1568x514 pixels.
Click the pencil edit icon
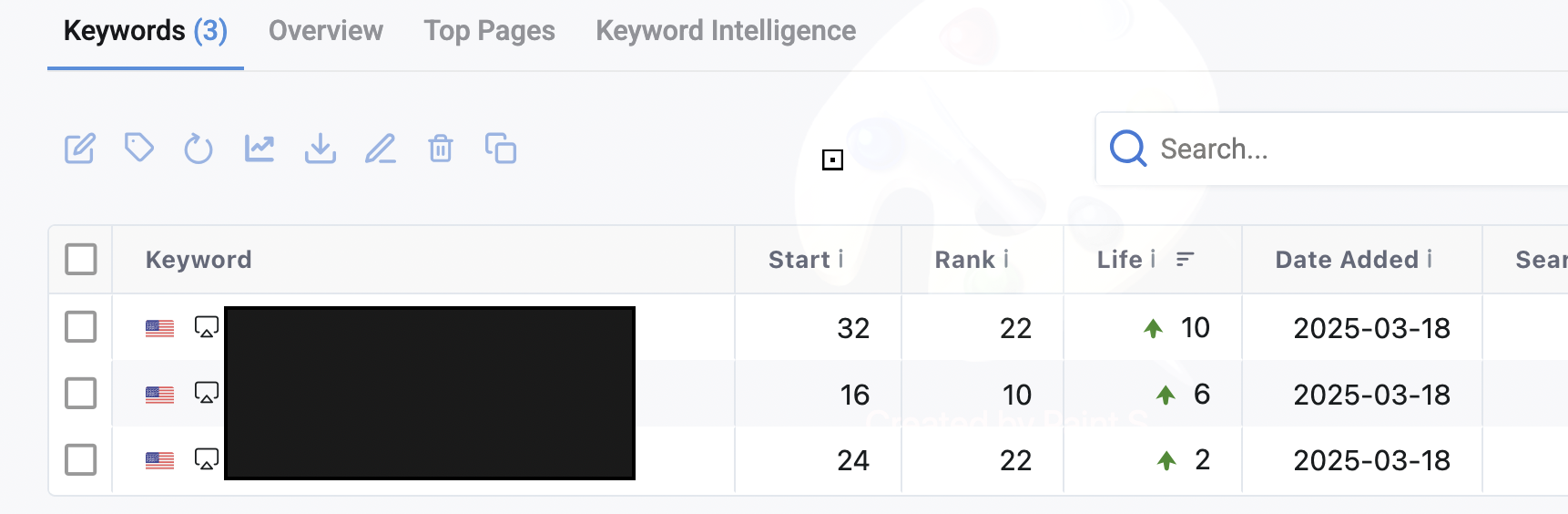(381, 149)
